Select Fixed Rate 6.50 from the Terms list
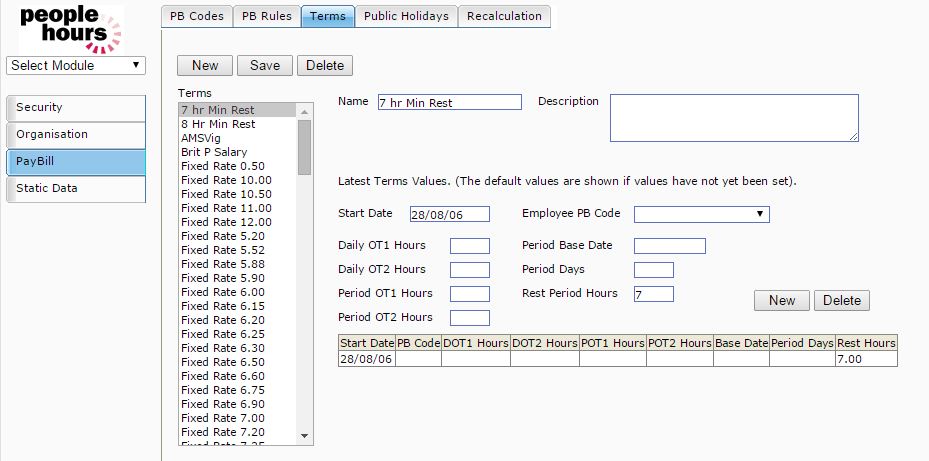This screenshot has width=929, height=461. pos(223,362)
